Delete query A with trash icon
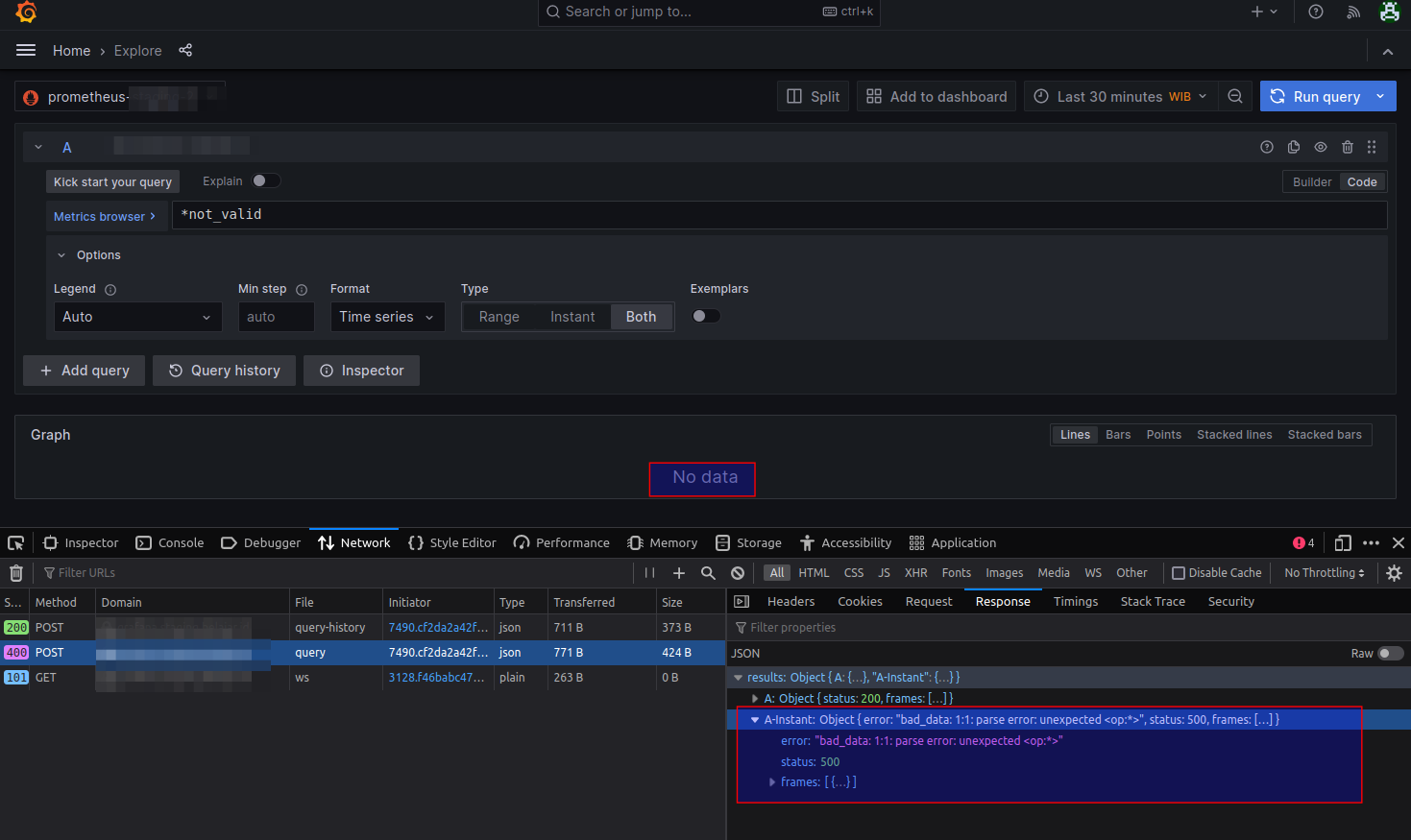Screen dimensions: 1411x840 pyautogui.click(x=1348, y=147)
